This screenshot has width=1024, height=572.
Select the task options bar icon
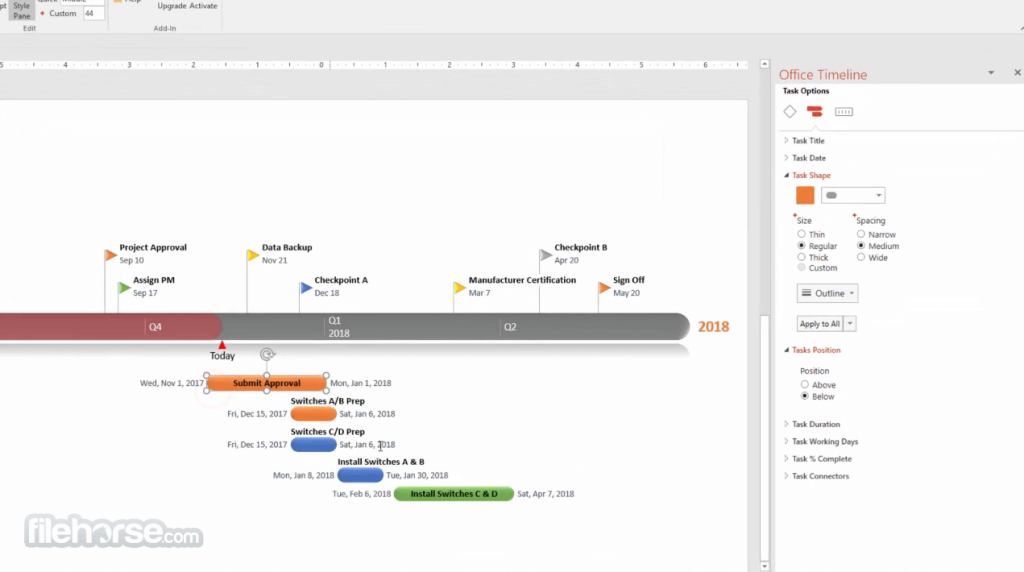[814, 112]
